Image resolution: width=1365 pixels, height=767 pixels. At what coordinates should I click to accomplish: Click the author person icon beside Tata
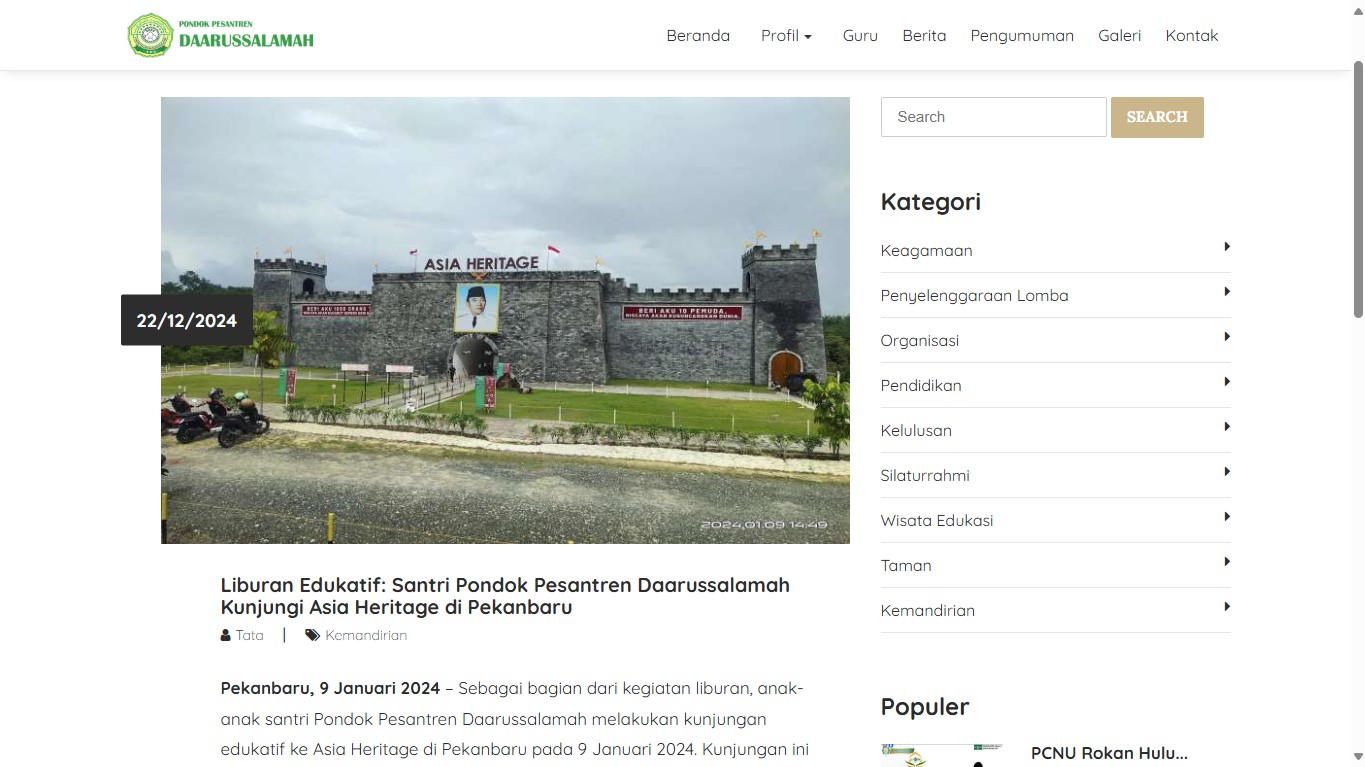tap(224, 634)
